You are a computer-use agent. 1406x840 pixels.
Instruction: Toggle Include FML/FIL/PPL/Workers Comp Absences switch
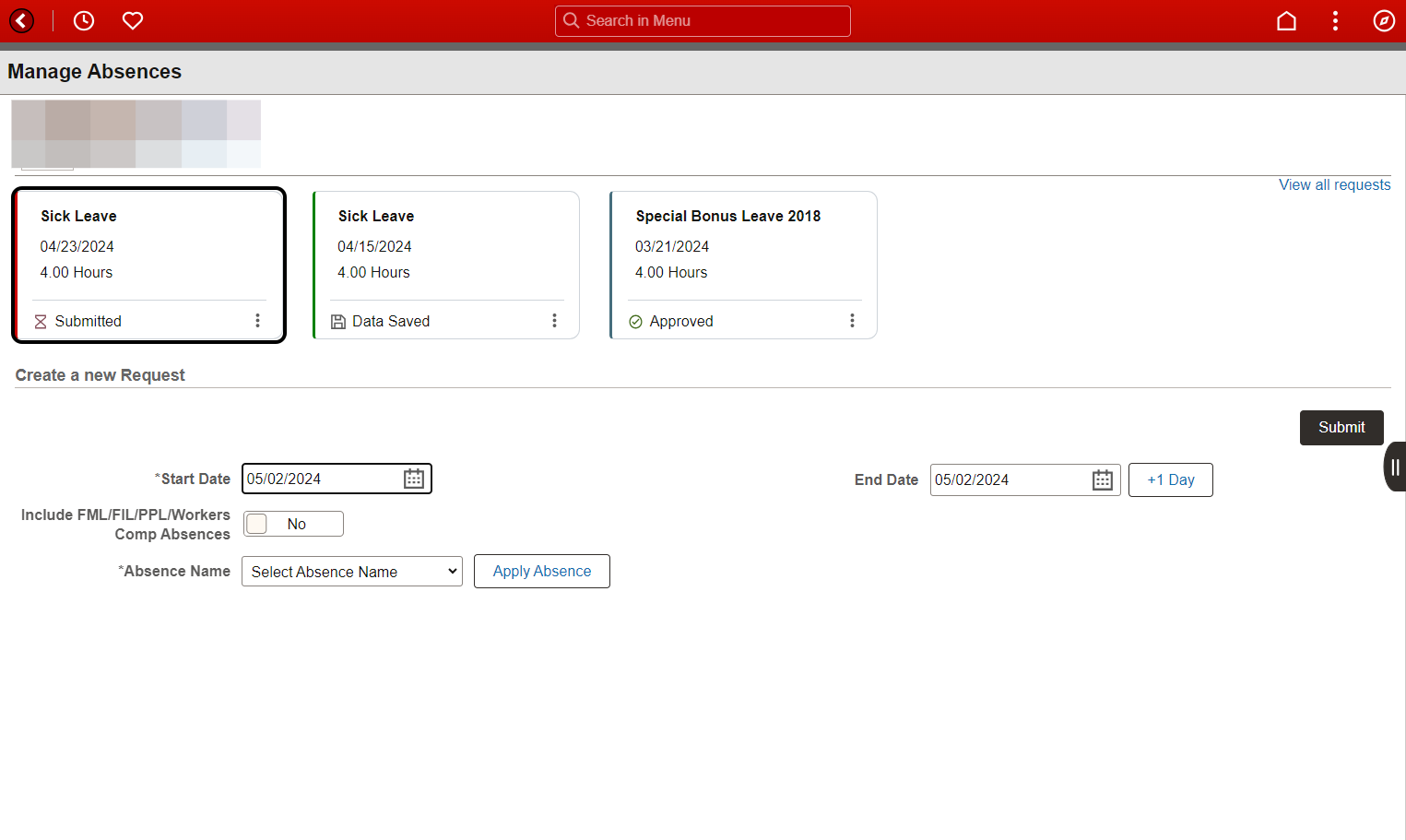293,524
